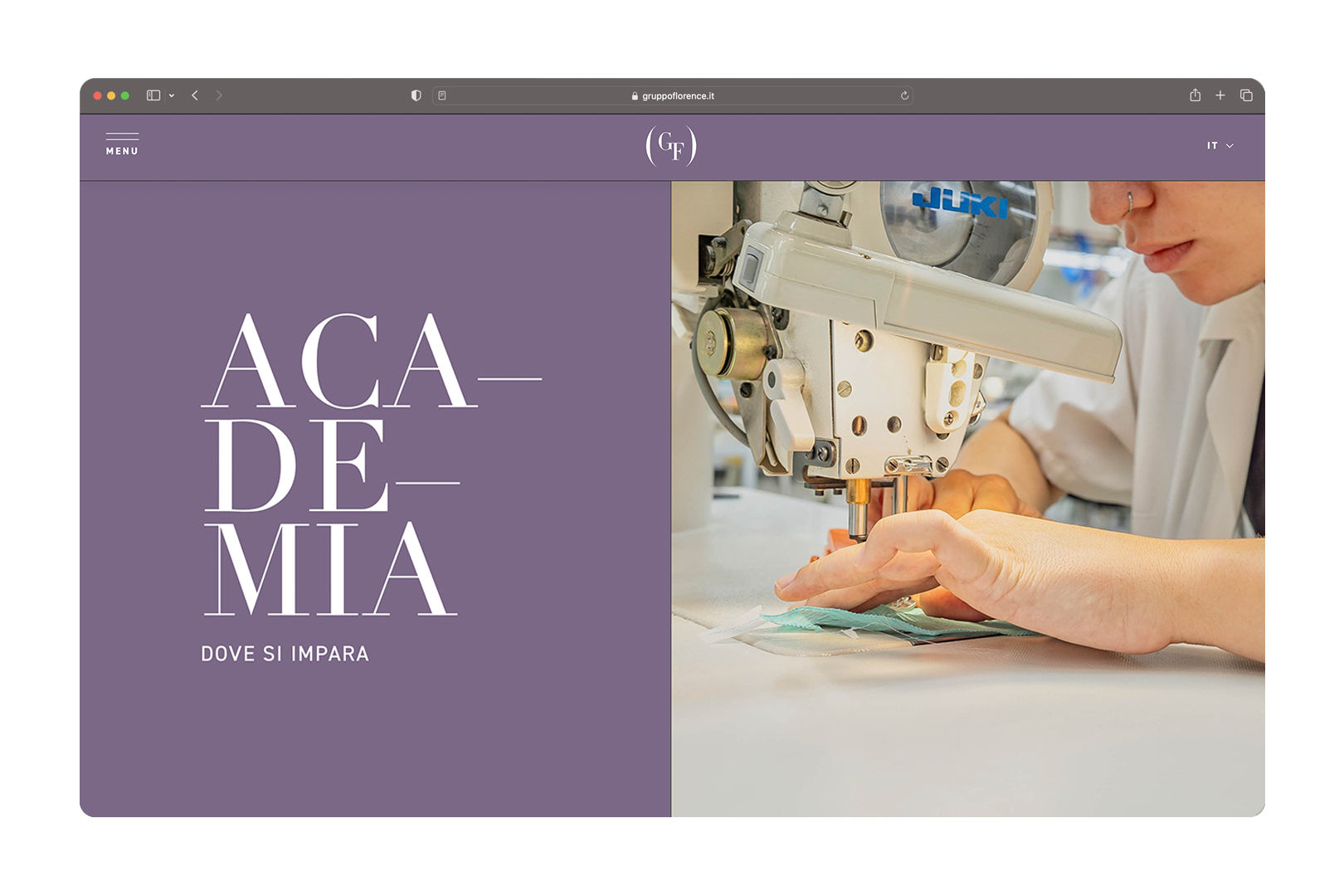Click the GF logo in header

tap(671, 146)
